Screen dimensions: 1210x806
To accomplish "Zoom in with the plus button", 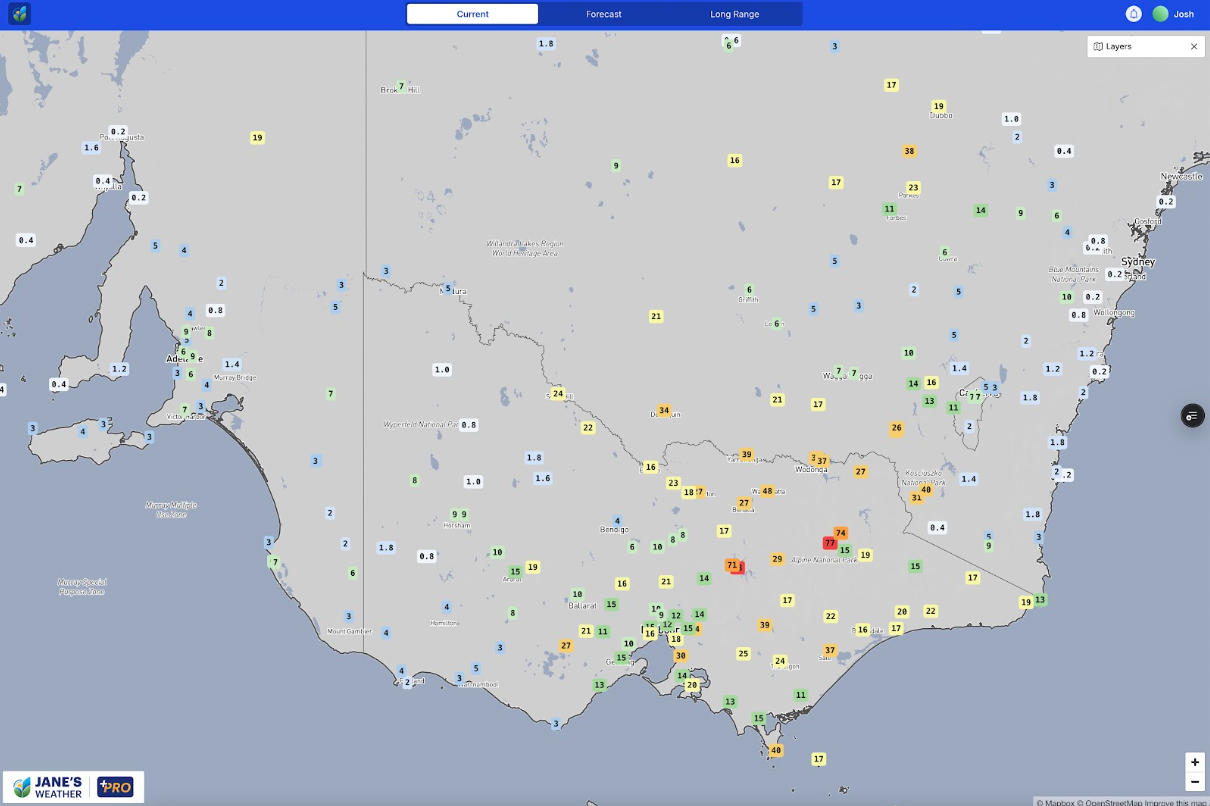I will (1194, 762).
